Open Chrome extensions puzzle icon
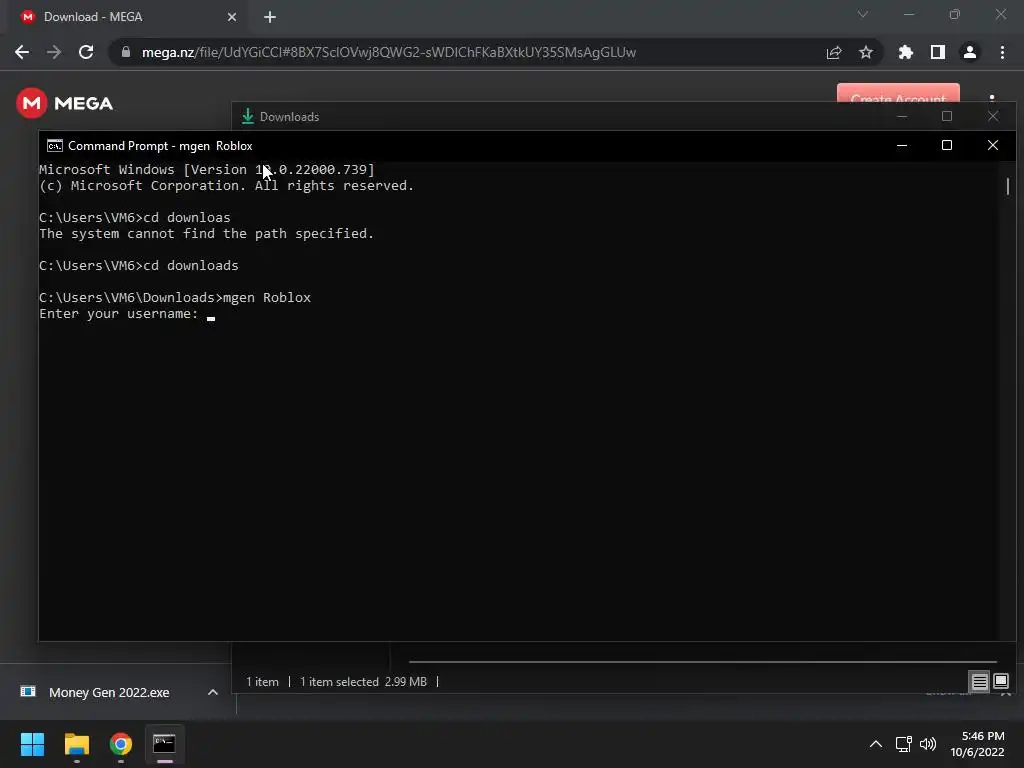The width and height of the screenshot is (1024, 768). (x=906, y=52)
